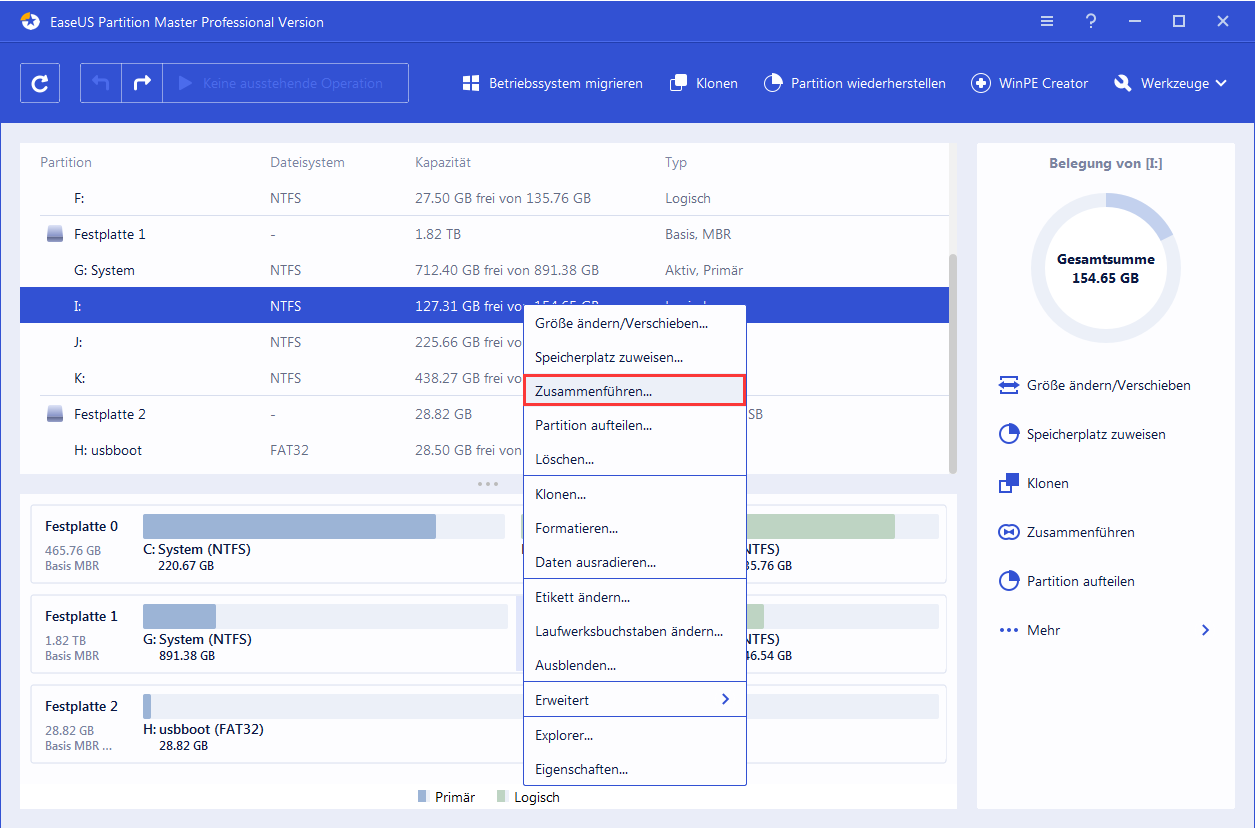This screenshot has width=1255, height=828.
Task: Click the undo arrow button
Action: [x=101, y=83]
